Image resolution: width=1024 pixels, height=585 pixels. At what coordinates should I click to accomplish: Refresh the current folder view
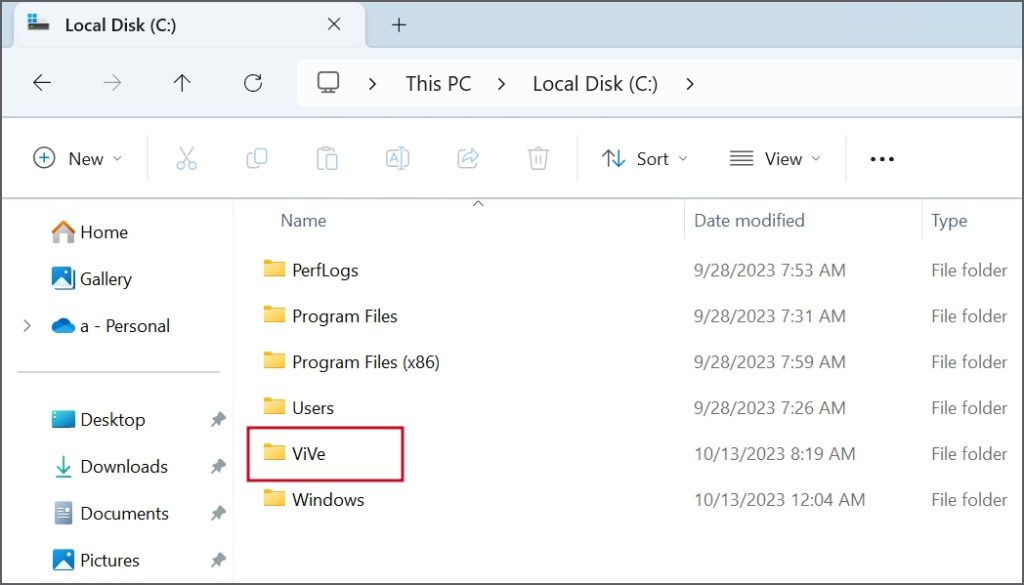253,83
